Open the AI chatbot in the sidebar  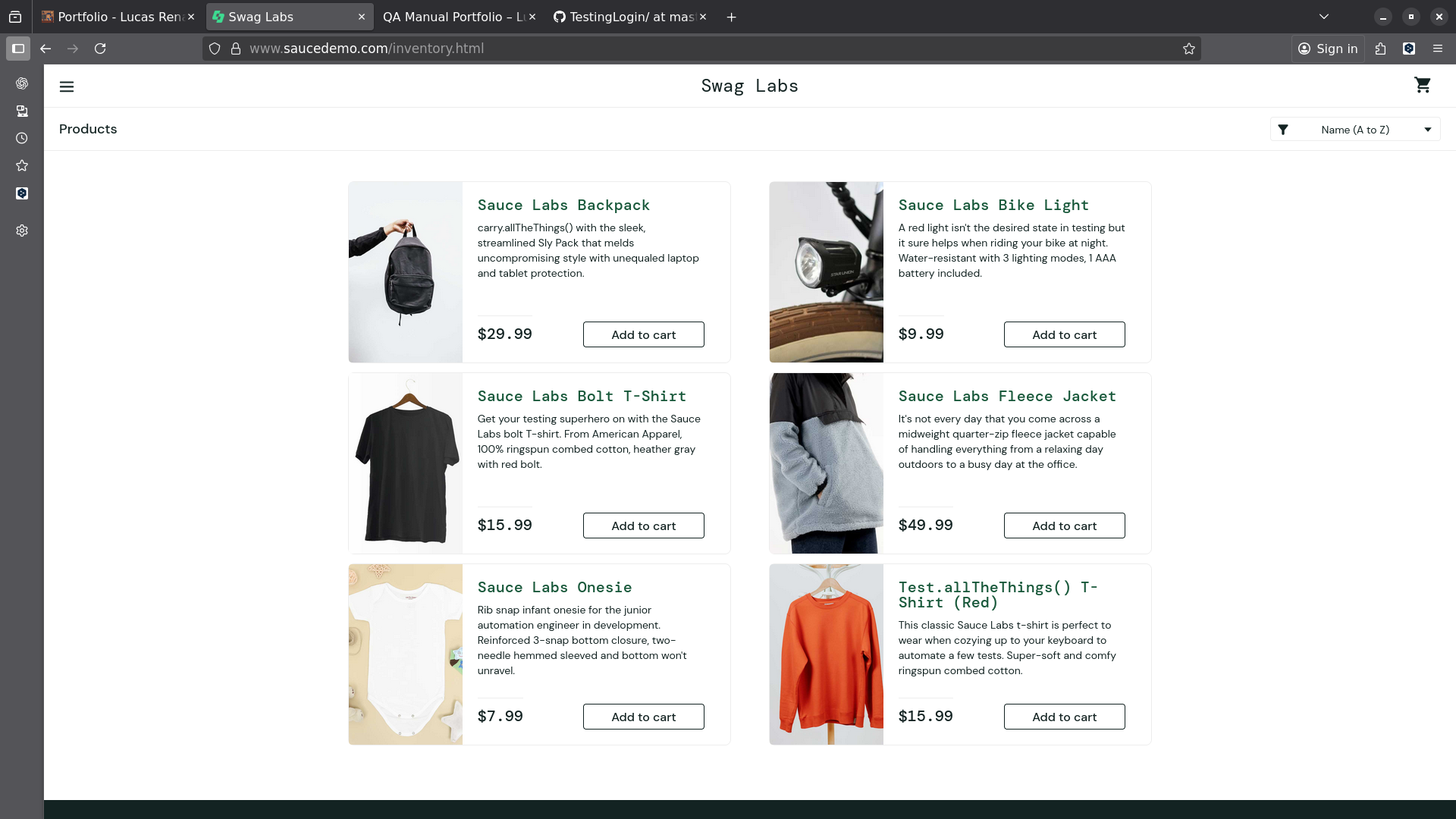coord(22,83)
